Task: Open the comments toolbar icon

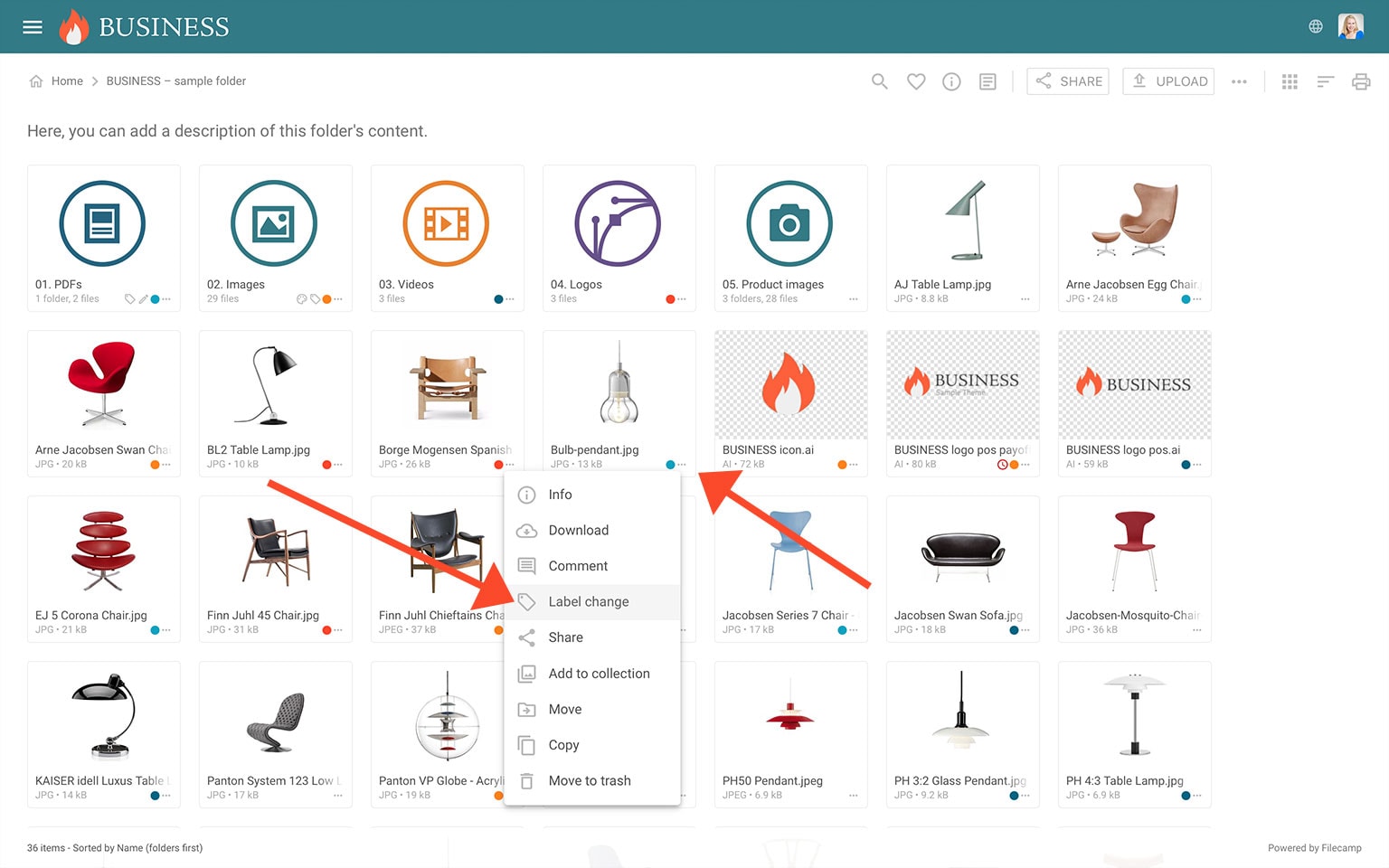Action: pos(987,81)
